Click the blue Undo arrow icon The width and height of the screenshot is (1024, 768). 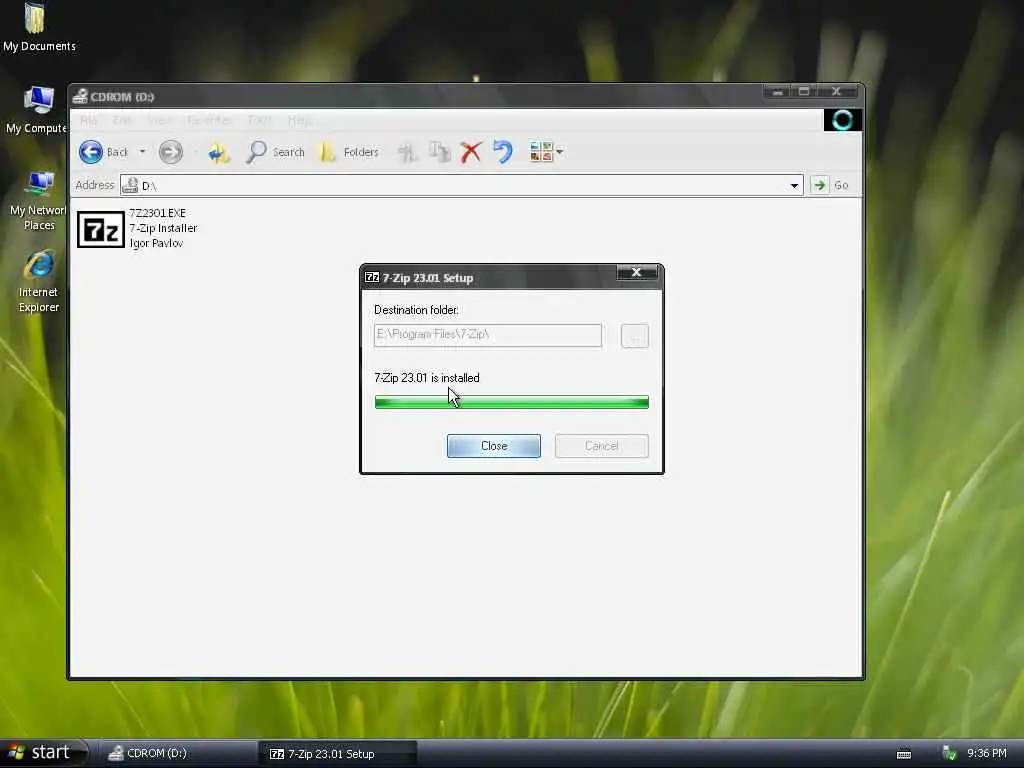(x=503, y=152)
